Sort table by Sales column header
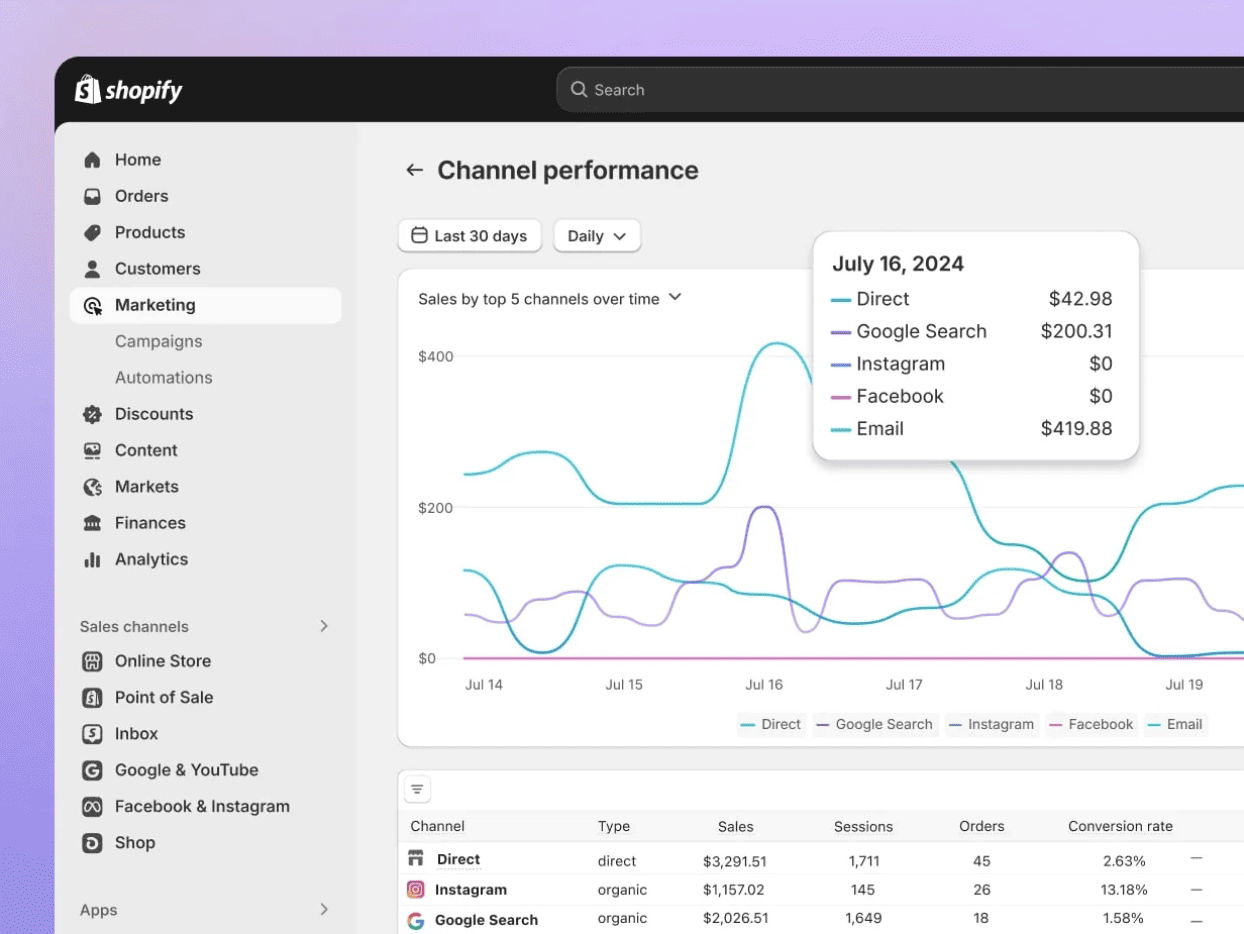 point(735,826)
